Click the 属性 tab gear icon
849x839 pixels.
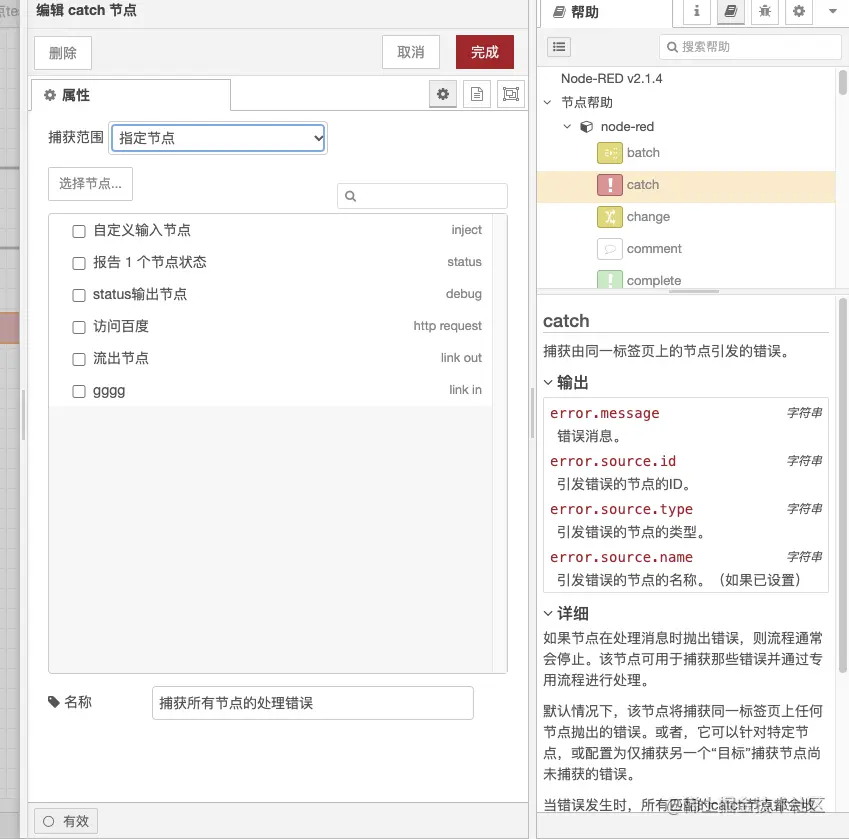pos(50,95)
